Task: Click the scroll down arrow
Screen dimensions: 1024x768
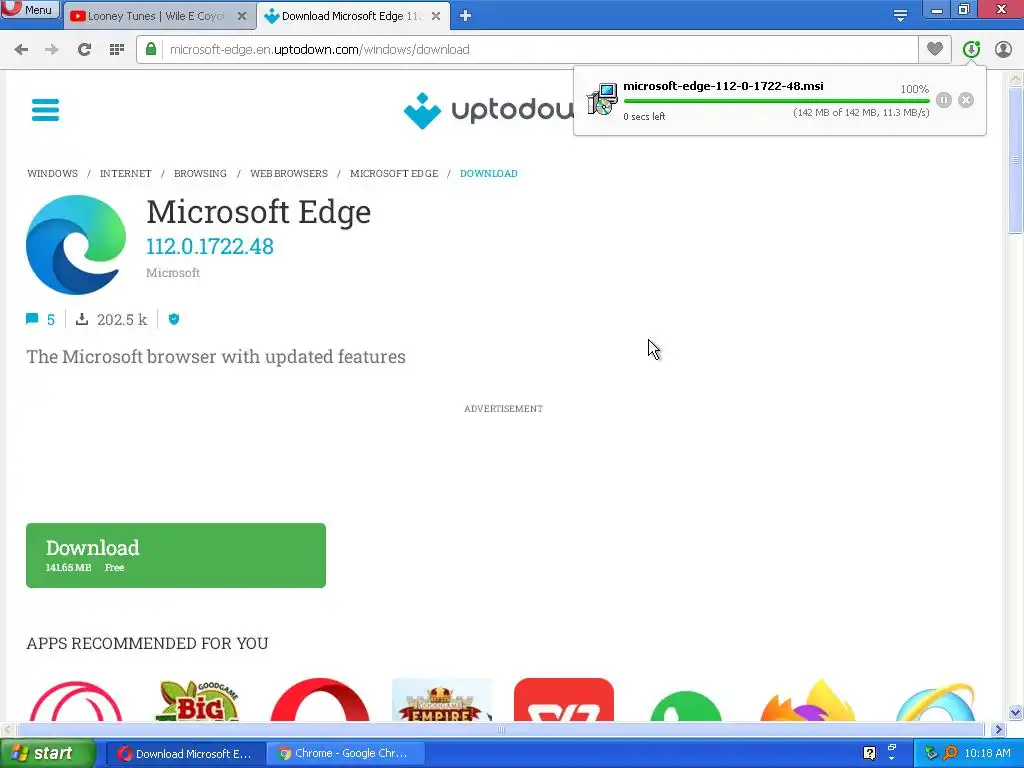Action: coord(1016,712)
